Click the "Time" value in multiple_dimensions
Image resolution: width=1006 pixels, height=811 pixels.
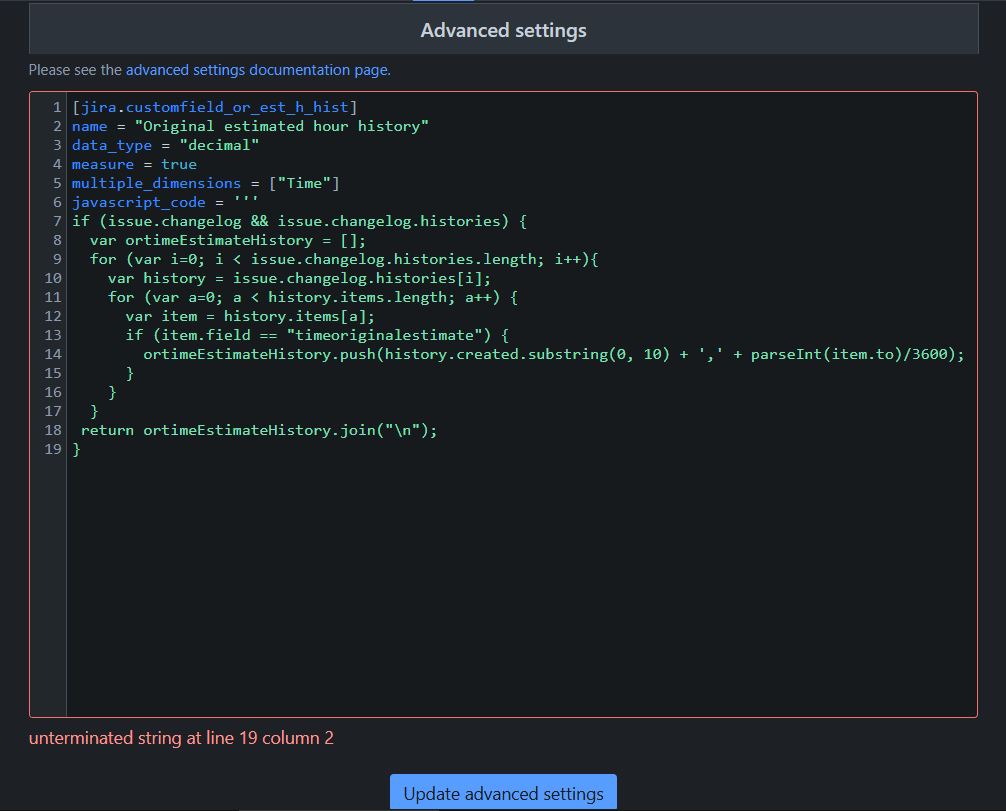coord(304,184)
